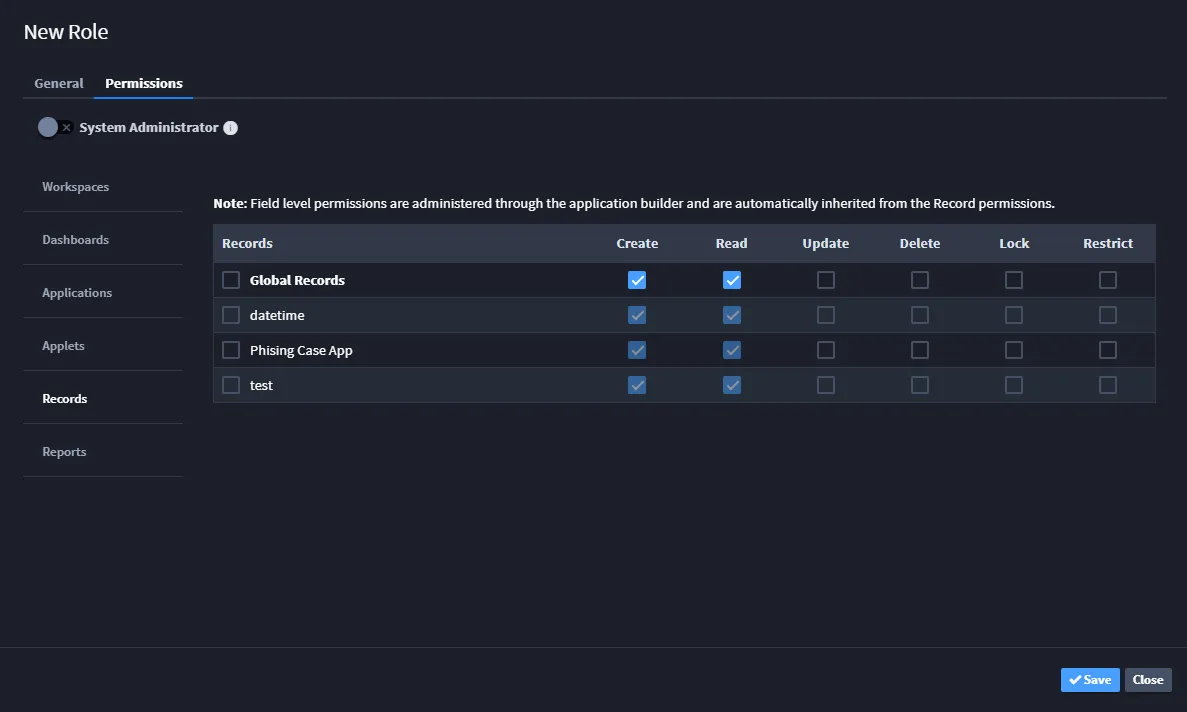
Task: Enable Update for Global Records
Action: click(826, 280)
